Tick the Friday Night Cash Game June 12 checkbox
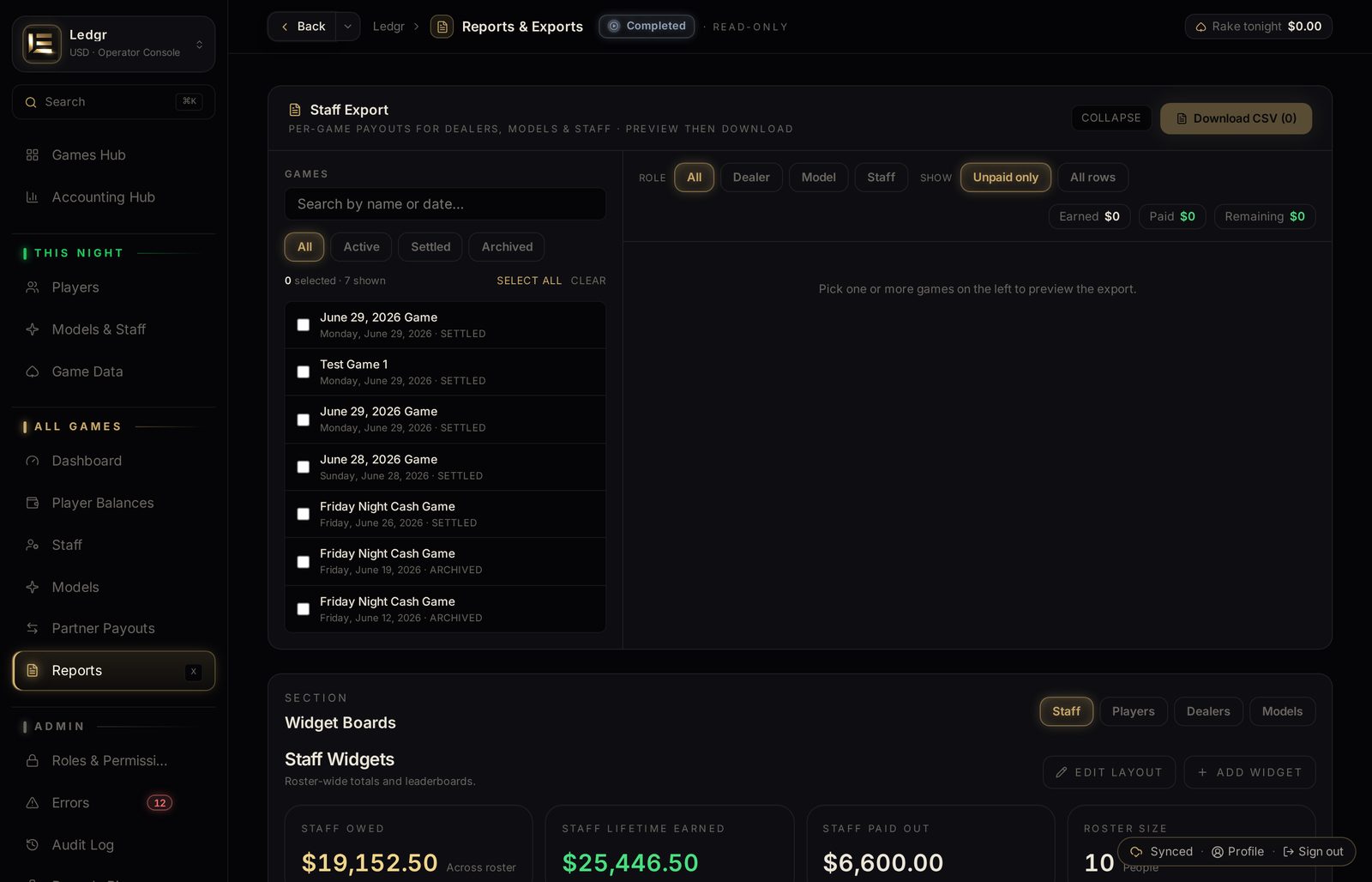This screenshot has height=882, width=1372. point(303,609)
